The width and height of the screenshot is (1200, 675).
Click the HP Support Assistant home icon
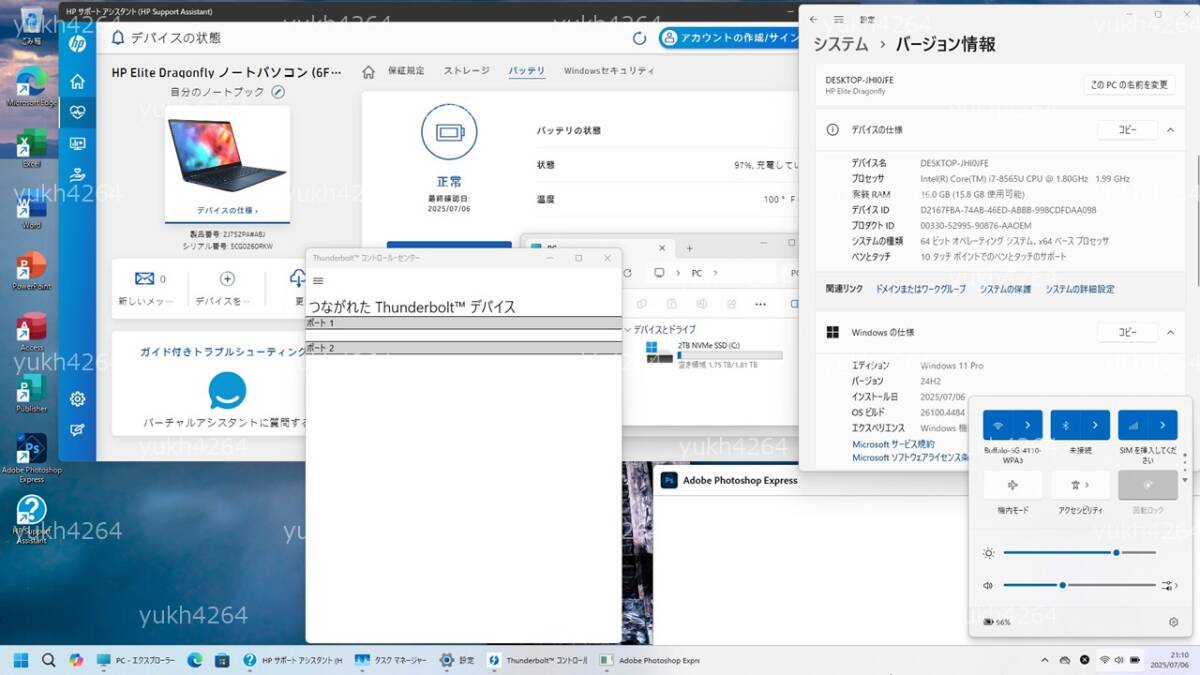[x=77, y=81]
